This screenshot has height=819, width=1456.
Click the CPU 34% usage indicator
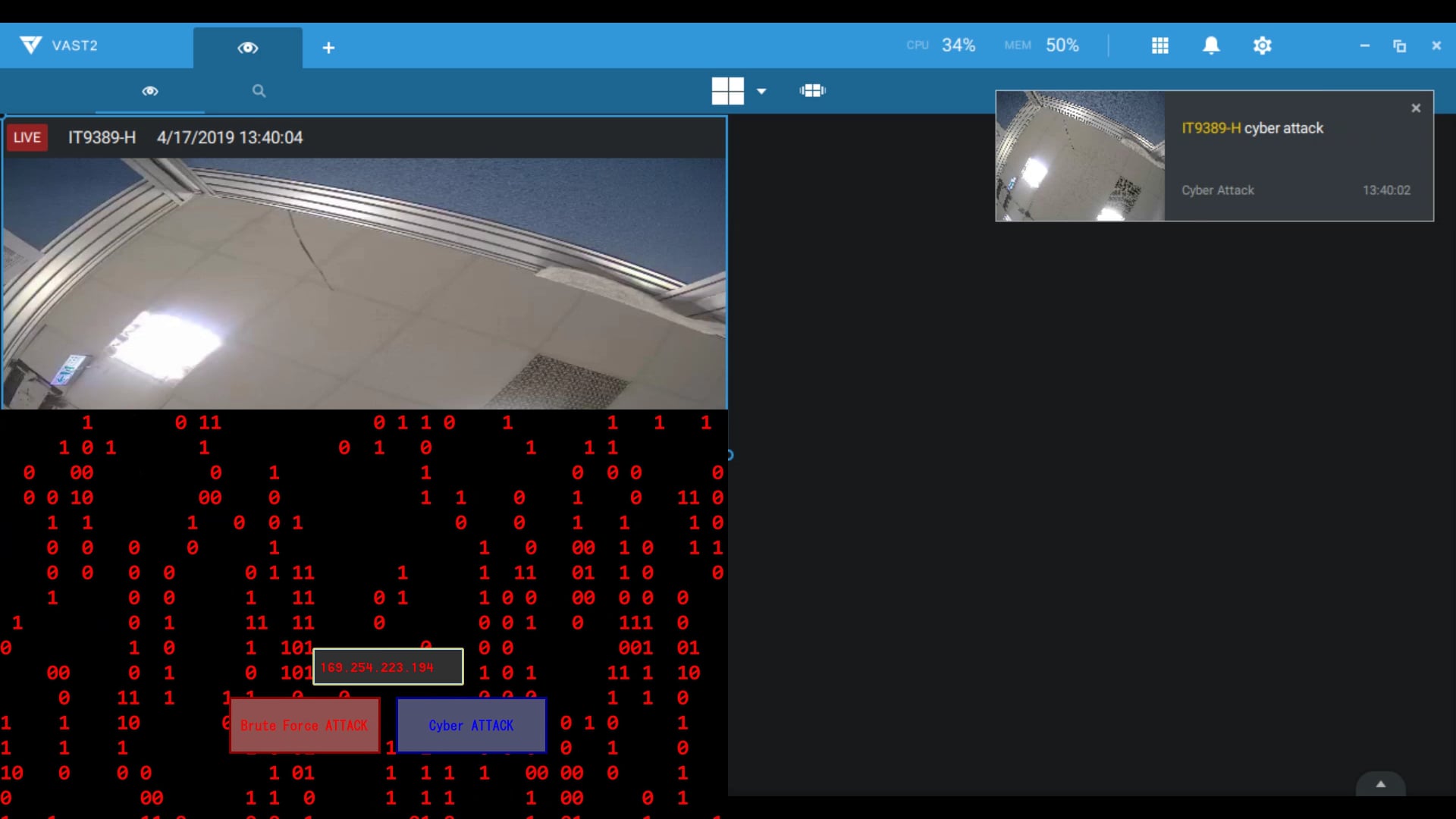coord(940,45)
